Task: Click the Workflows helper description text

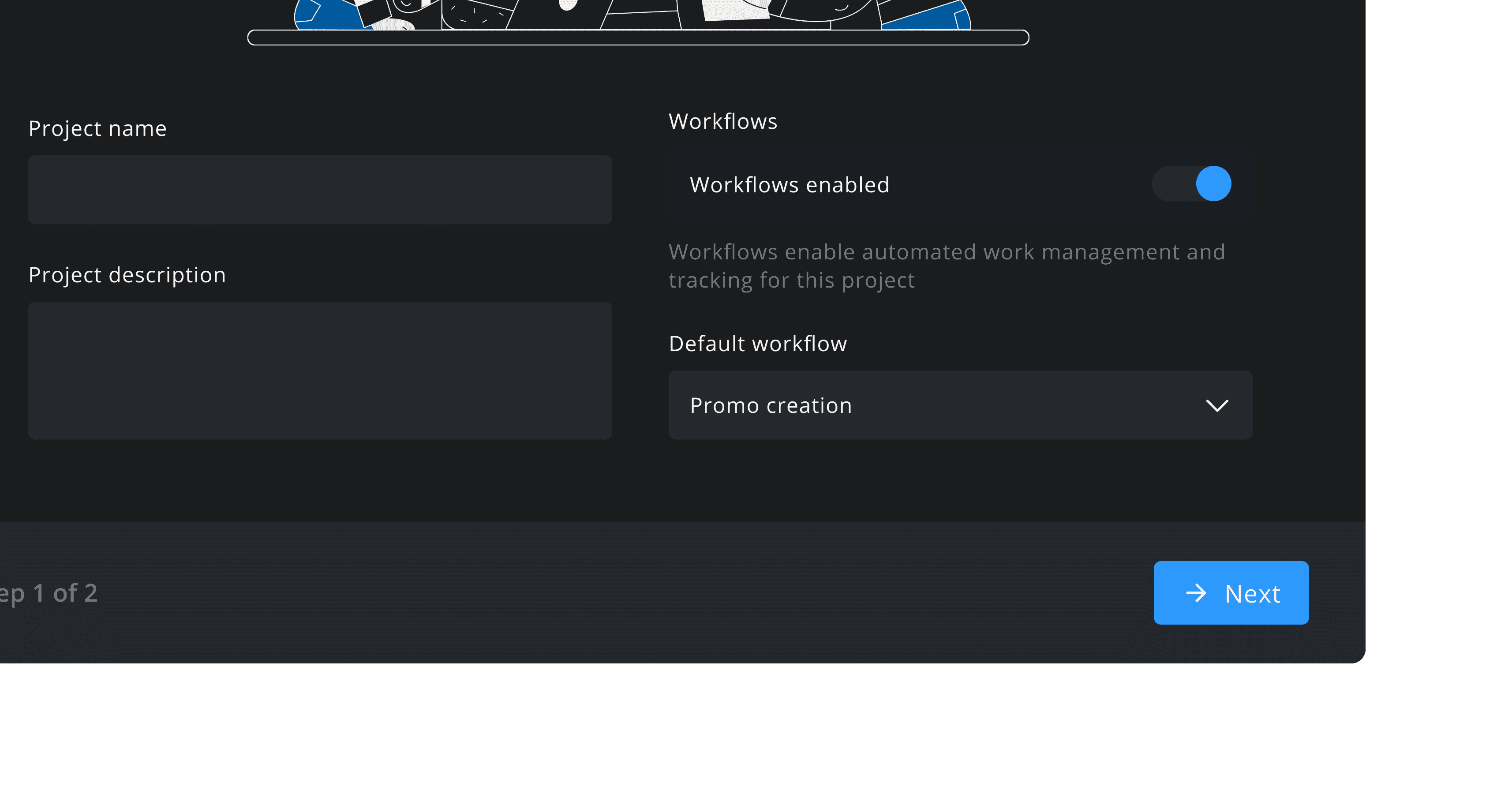Action: pos(947,266)
